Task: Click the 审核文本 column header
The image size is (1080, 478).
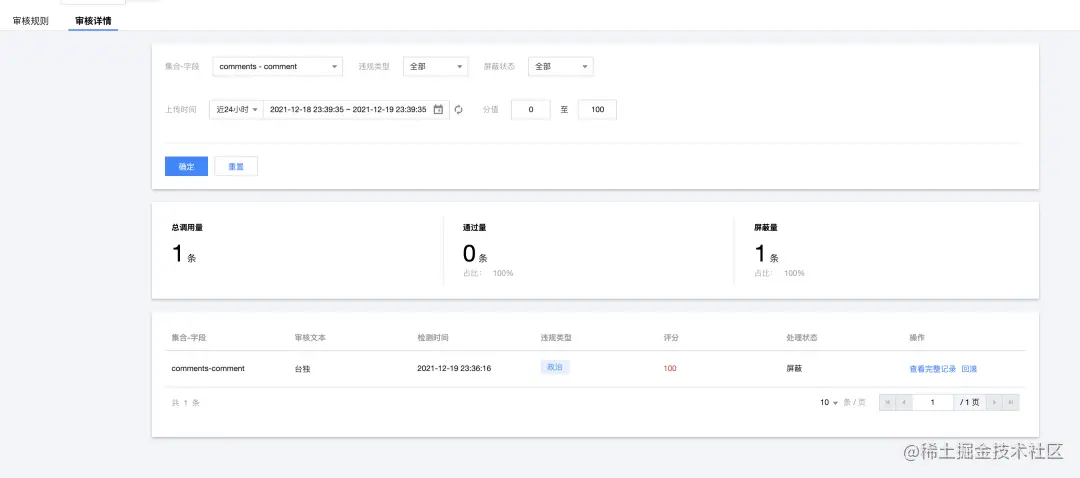Action: 310,338
